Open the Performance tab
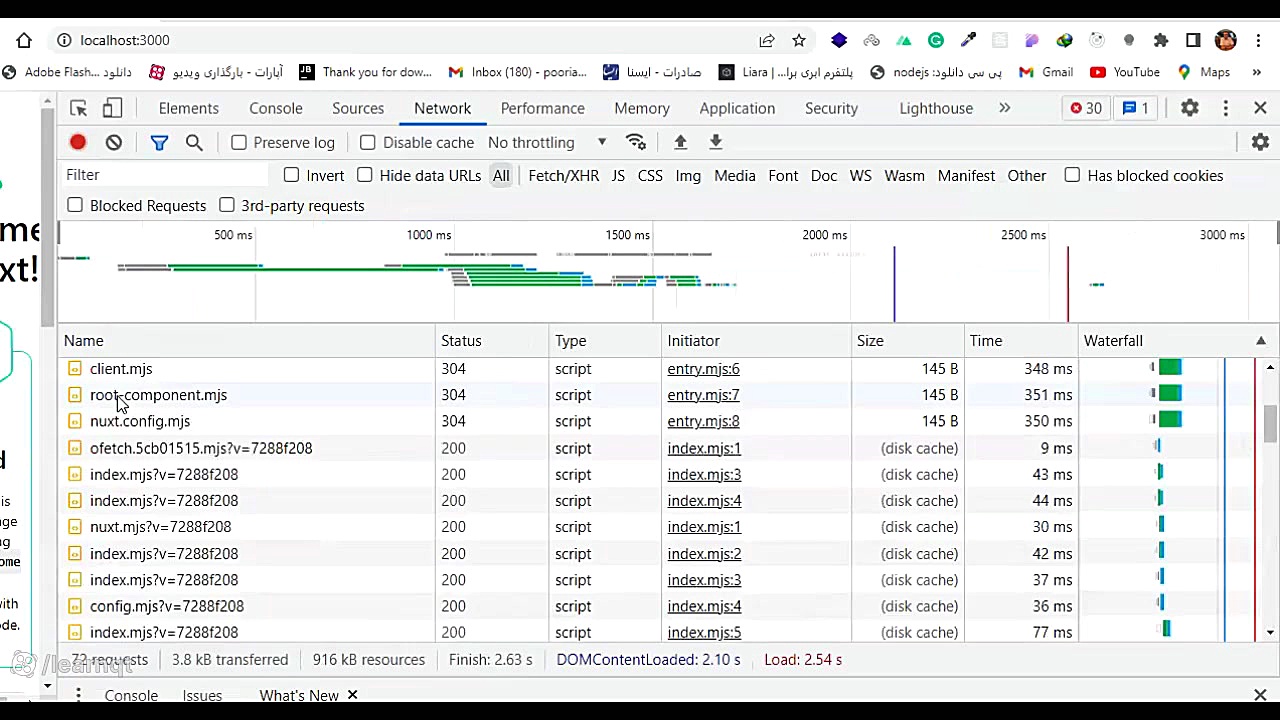The height and width of the screenshot is (720, 1280). click(542, 108)
